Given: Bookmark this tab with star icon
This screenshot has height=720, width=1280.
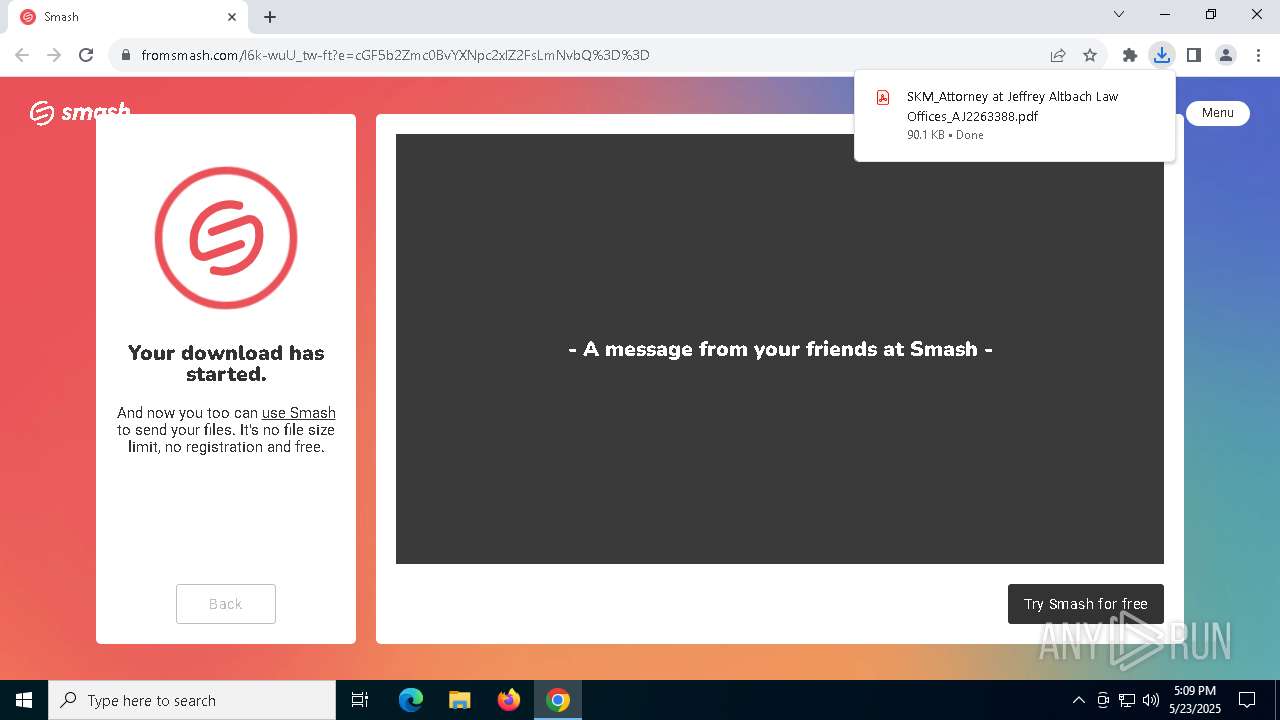Looking at the screenshot, I should coord(1090,55).
